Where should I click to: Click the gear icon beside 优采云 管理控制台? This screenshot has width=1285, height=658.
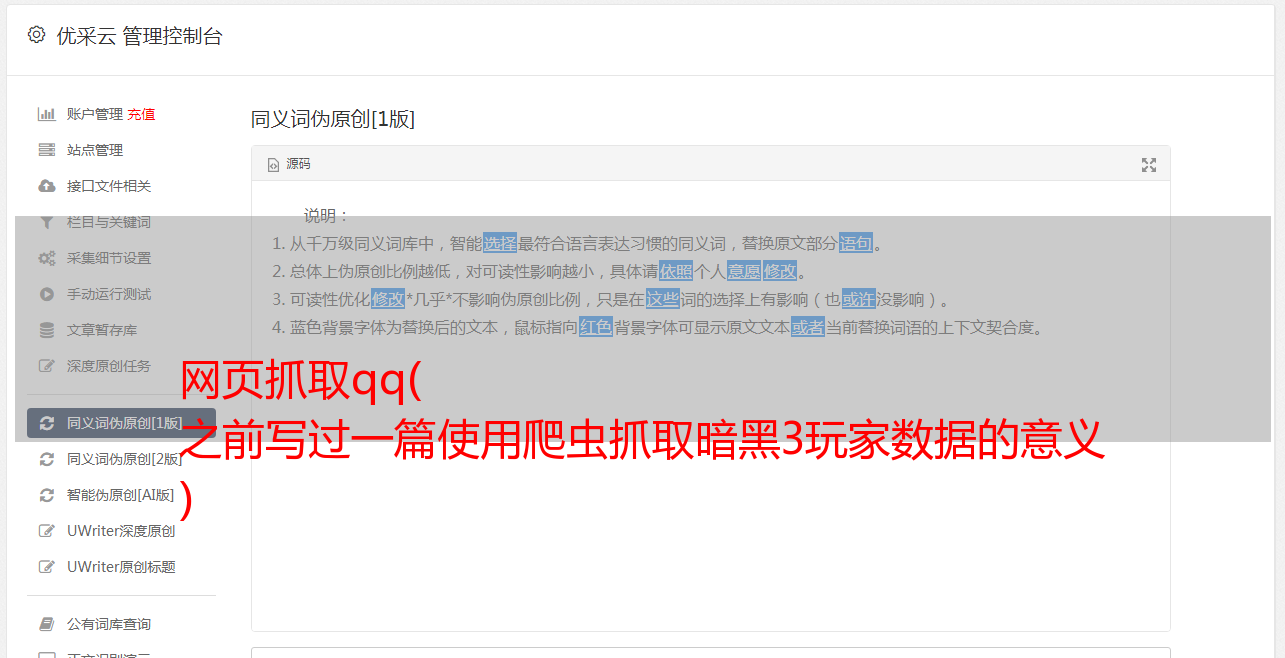click(37, 35)
